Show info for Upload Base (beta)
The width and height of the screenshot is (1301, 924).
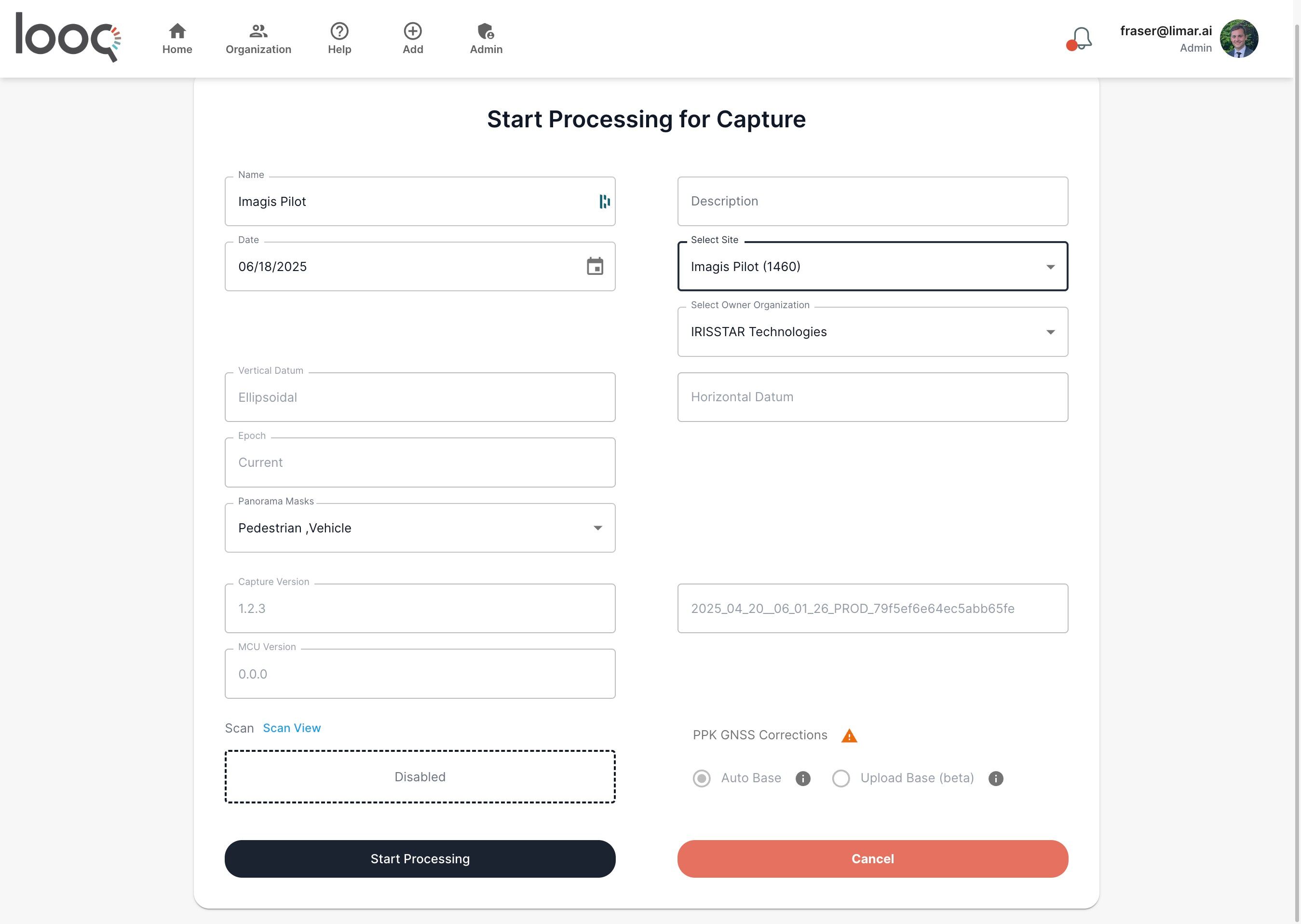[995, 778]
